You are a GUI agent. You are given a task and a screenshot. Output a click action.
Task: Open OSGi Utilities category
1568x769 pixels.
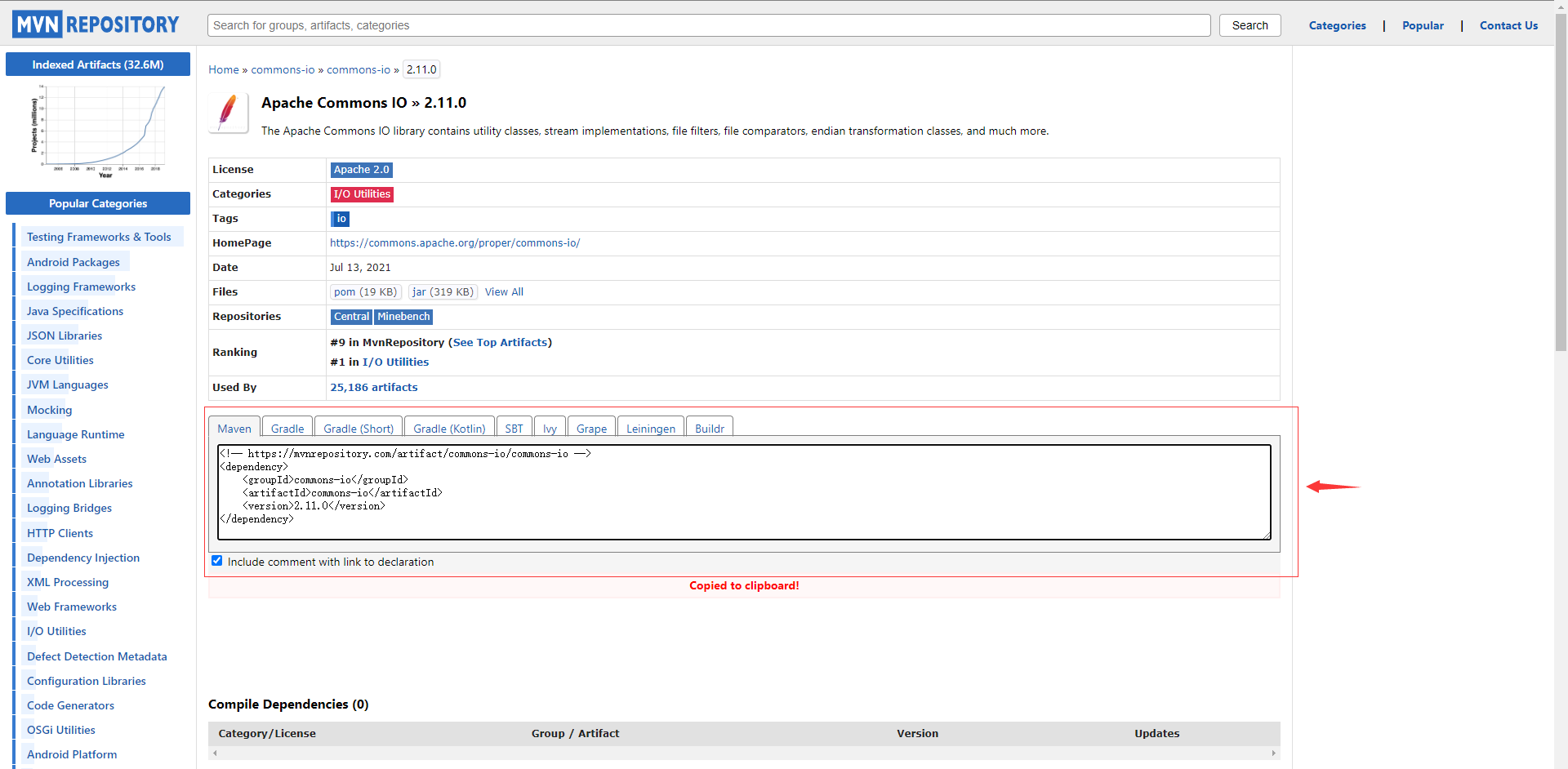(61, 730)
